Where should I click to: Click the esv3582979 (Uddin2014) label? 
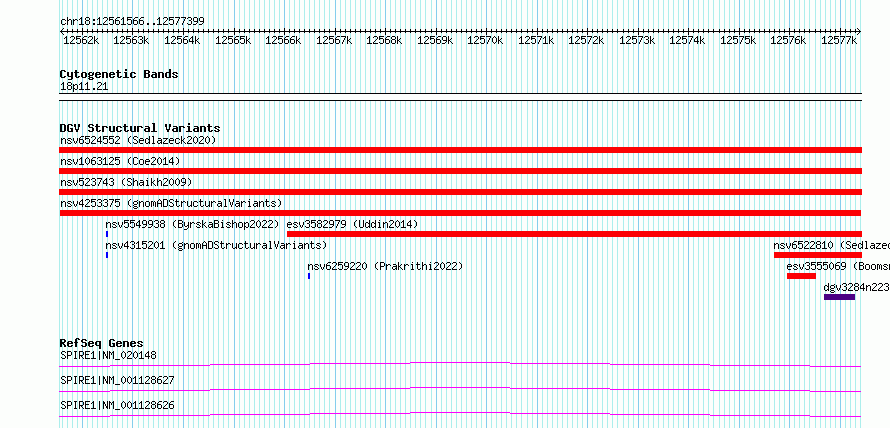coord(352,224)
